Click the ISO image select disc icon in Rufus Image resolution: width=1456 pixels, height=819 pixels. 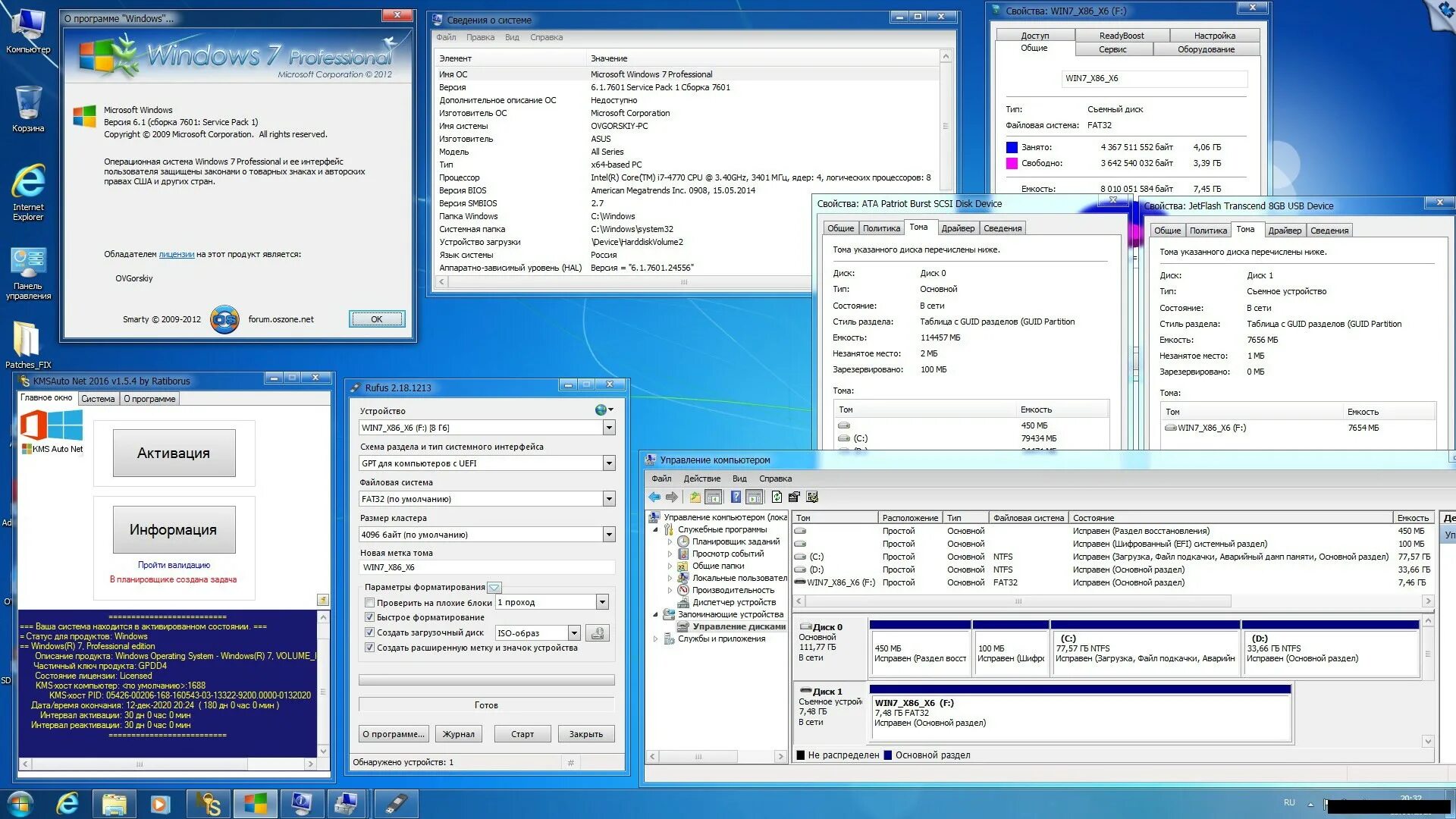598,633
